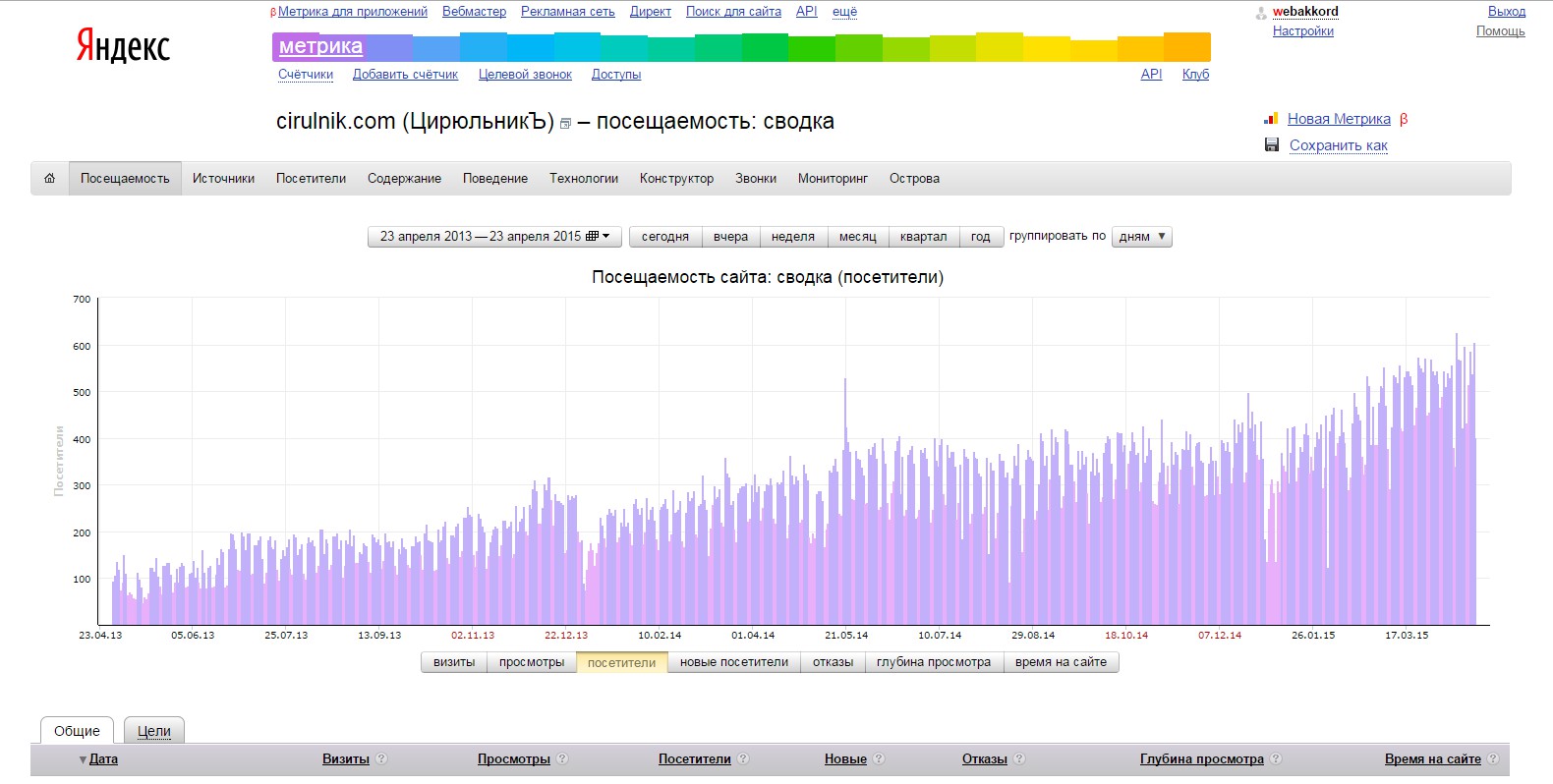Open the 'группировать по' дням dropdown
Viewport: 1553px width, 784px height.
pyautogui.click(x=1141, y=237)
